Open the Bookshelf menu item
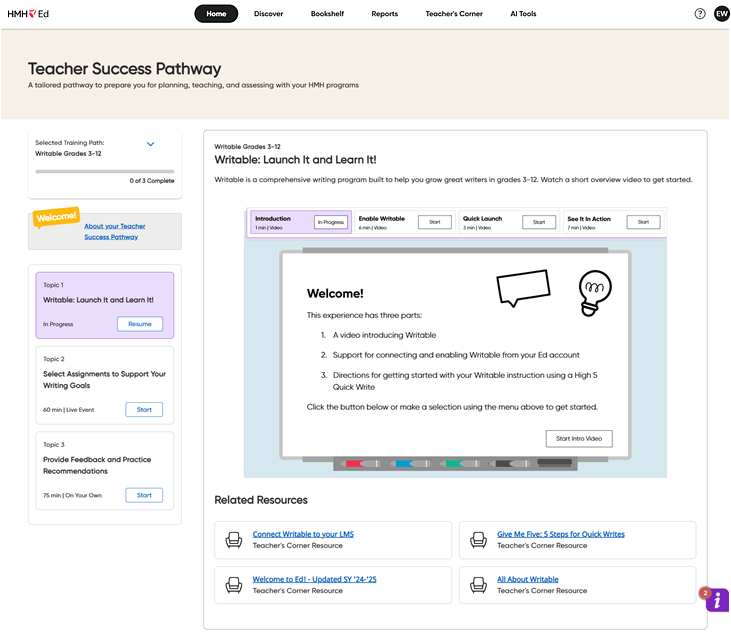The height and width of the screenshot is (640, 731). point(327,14)
